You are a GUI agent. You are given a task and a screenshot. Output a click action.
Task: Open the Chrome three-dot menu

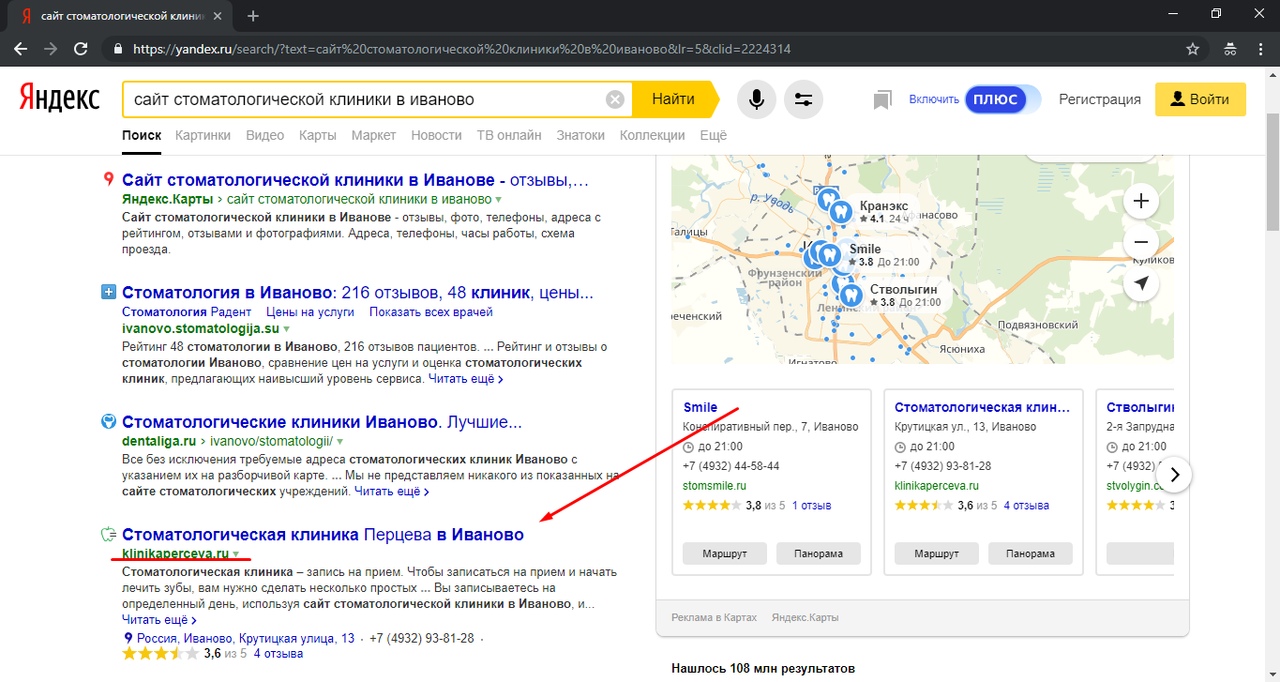click(x=1259, y=48)
